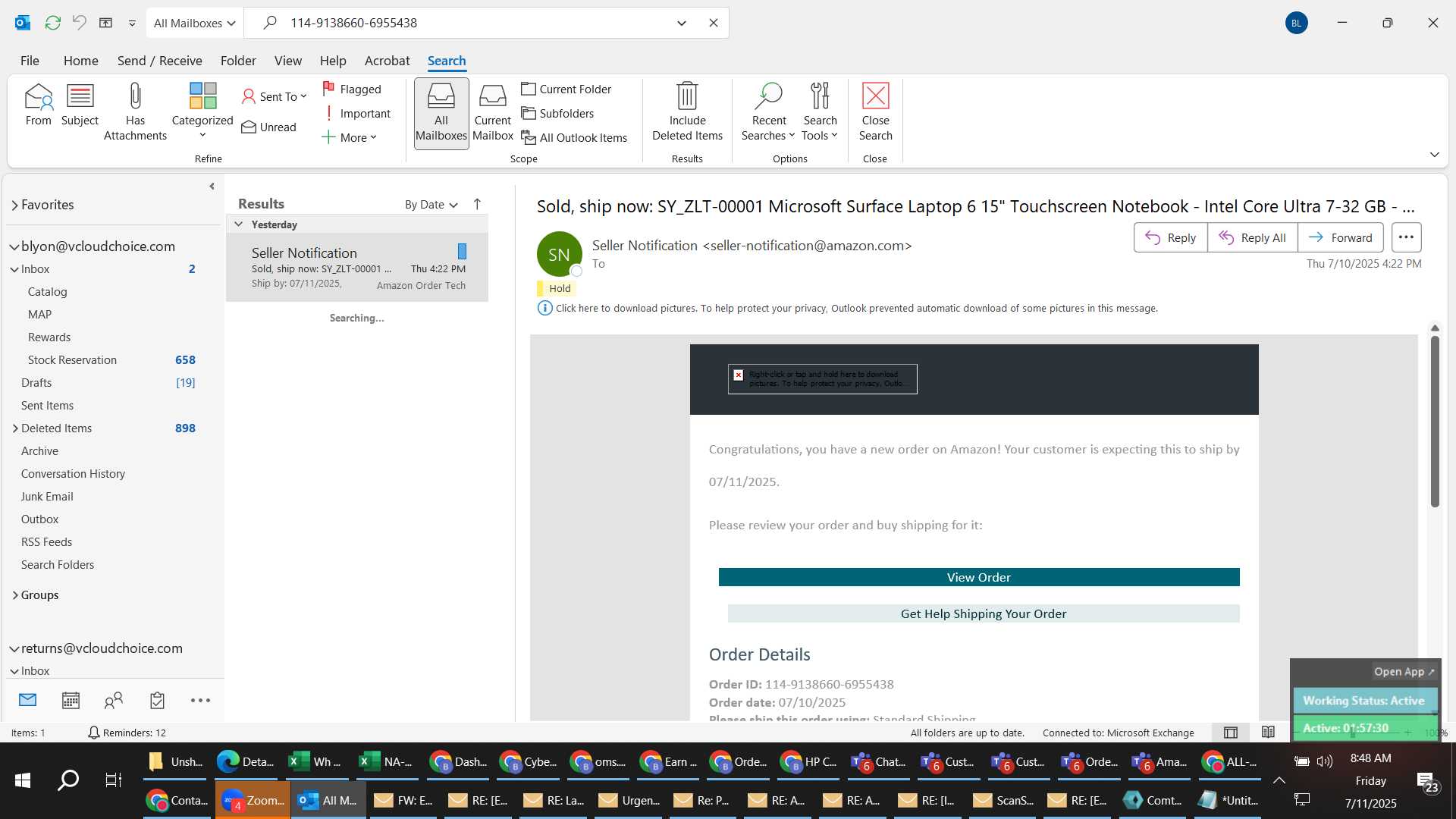Open Recent Searches dropdown
Screen dimensions: 1456x819
click(768, 112)
